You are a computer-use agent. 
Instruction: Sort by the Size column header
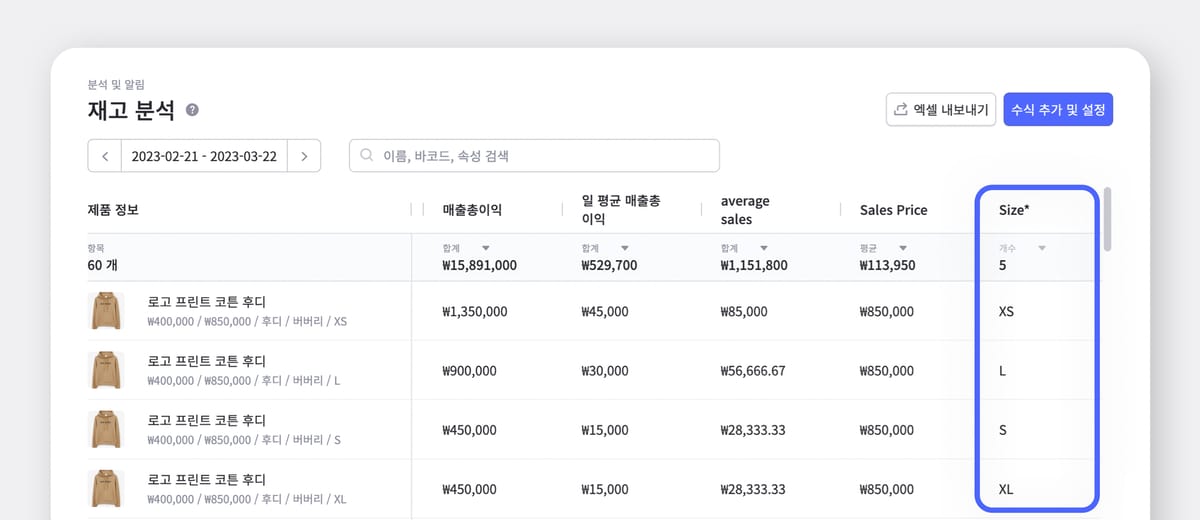[1014, 210]
